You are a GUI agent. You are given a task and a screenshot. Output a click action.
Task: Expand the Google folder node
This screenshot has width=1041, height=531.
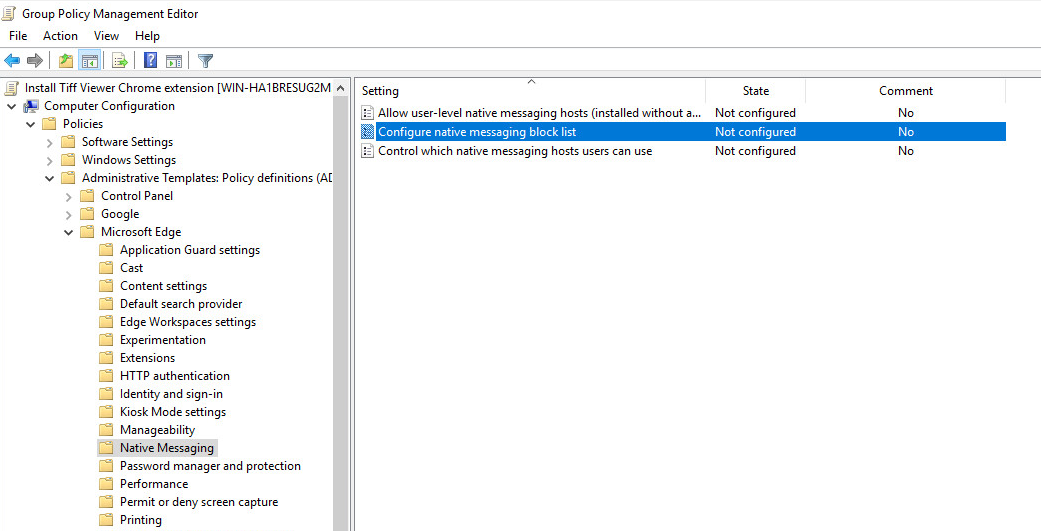(x=69, y=214)
